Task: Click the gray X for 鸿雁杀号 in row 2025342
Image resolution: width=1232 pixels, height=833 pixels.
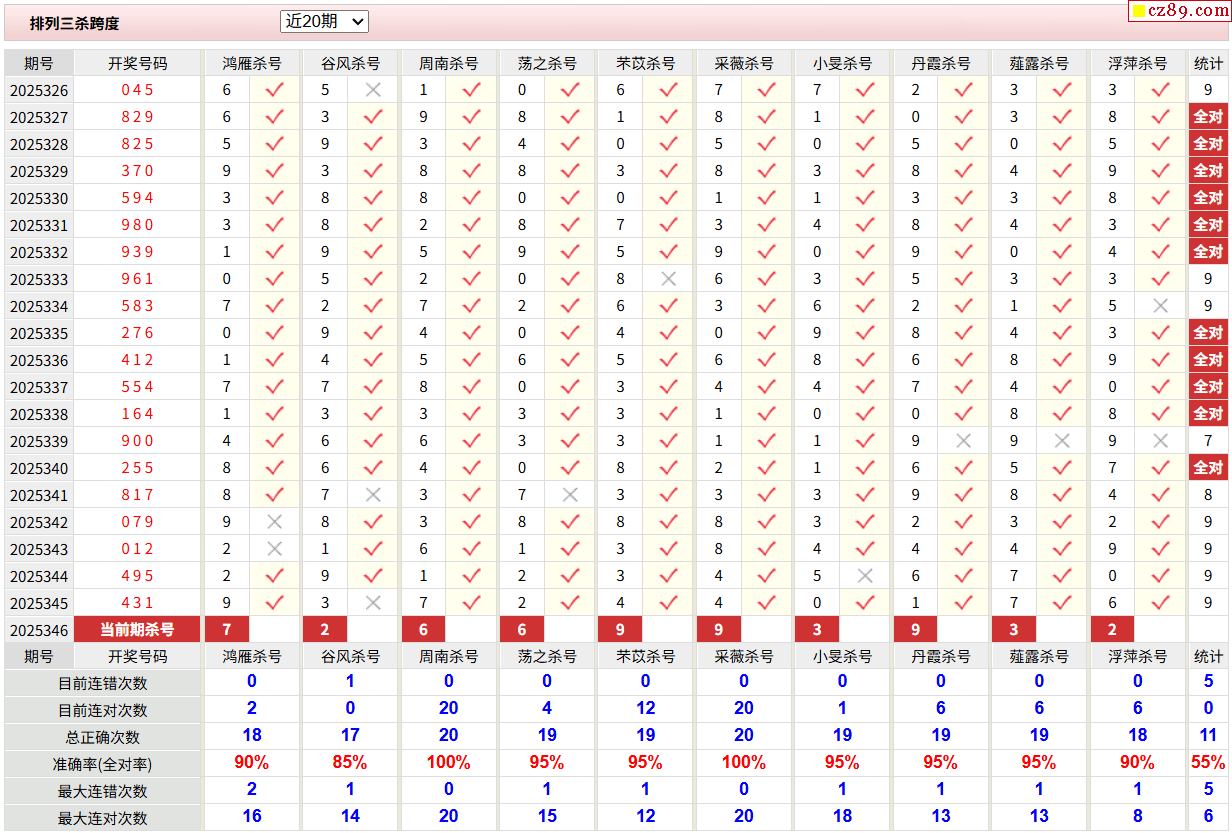Action: point(274,522)
